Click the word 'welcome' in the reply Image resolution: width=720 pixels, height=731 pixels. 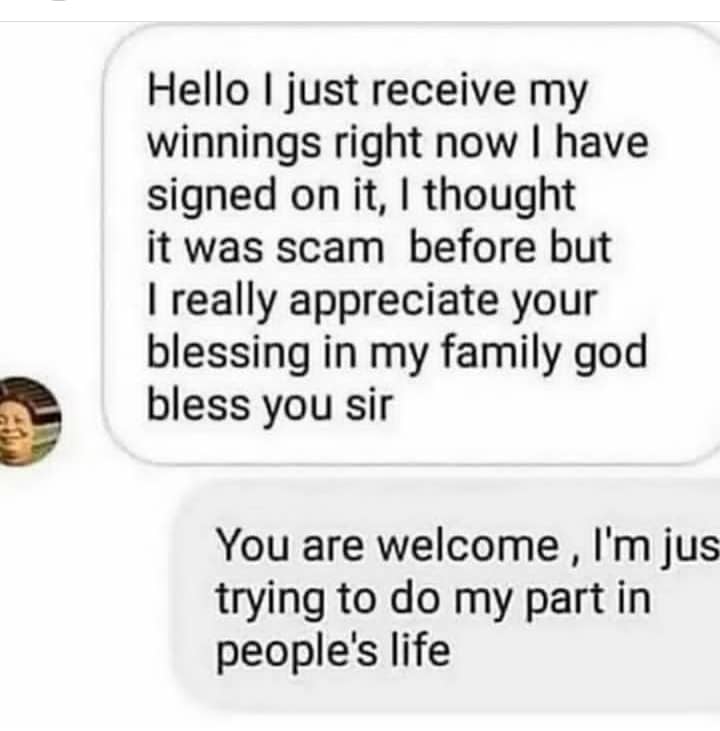click(467, 546)
